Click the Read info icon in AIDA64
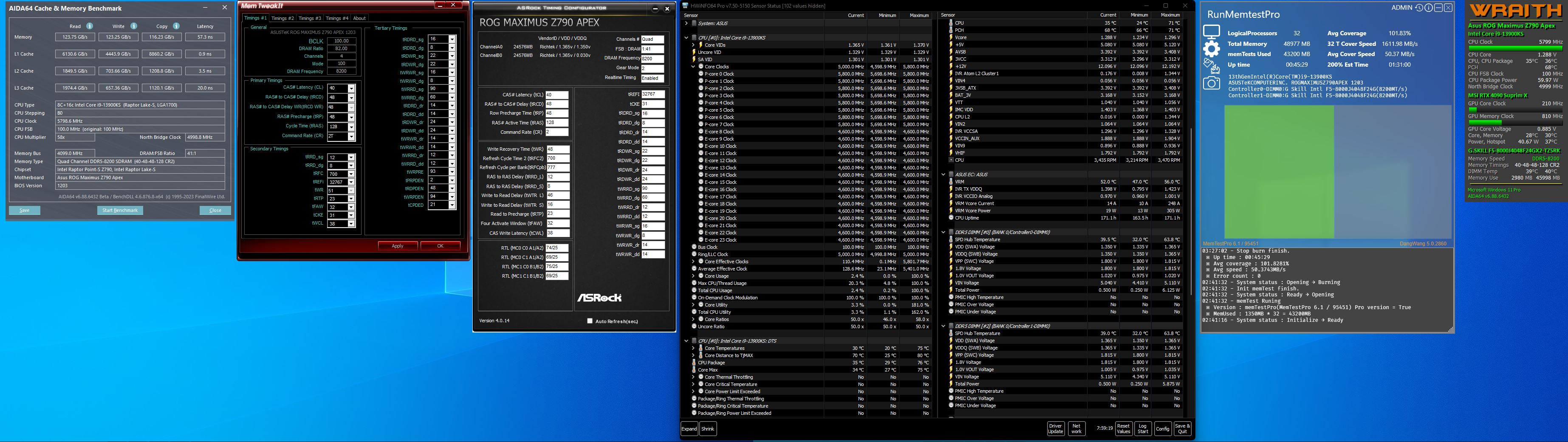 click(x=90, y=26)
